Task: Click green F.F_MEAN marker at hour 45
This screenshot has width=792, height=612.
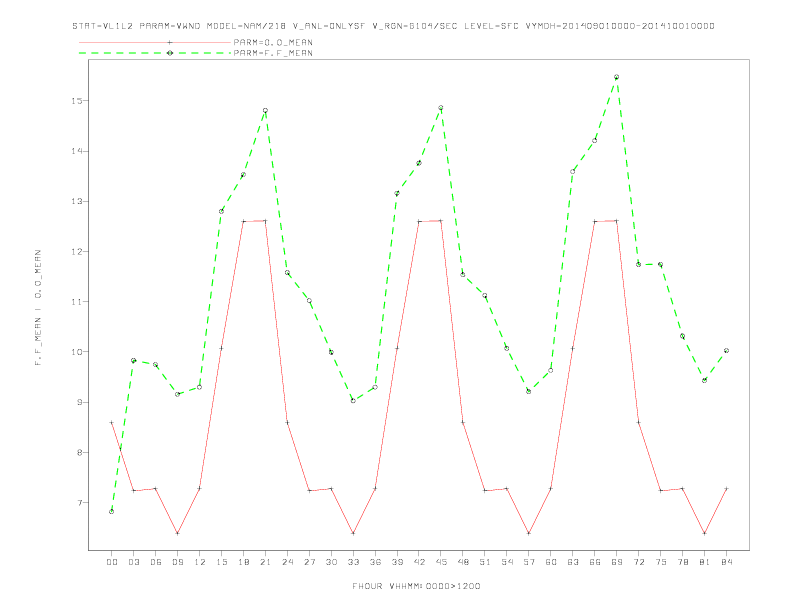Action: 441,108
